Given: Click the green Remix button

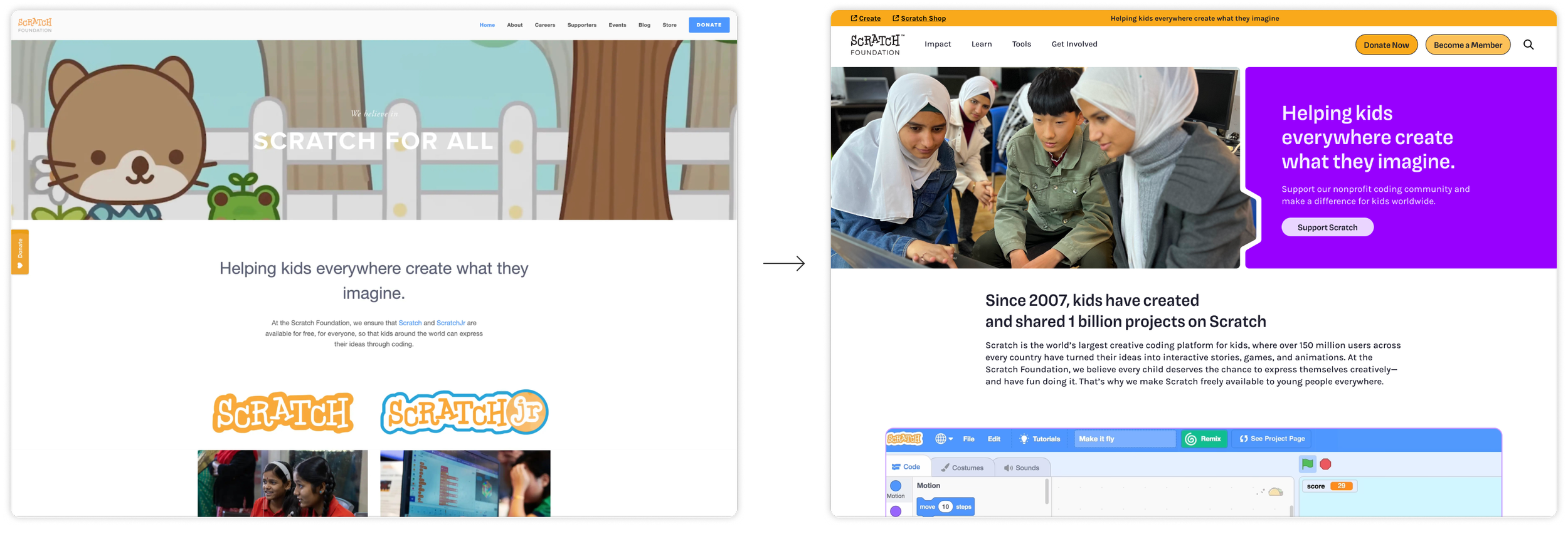Looking at the screenshot, I should tap(1204, 439).
